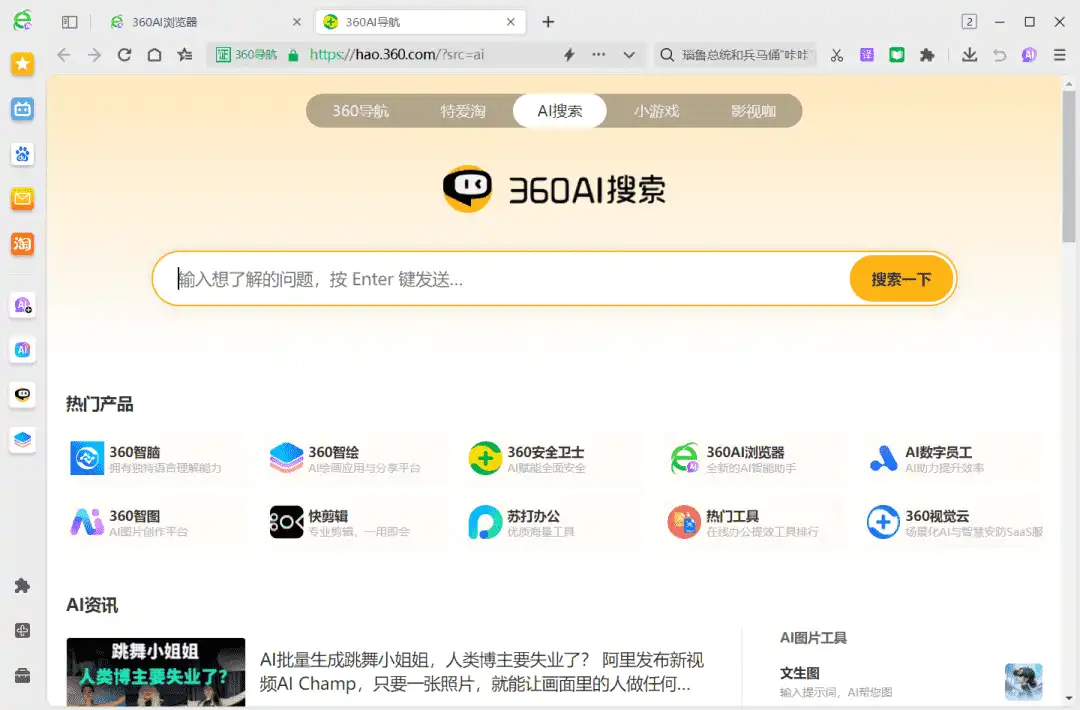The image size is (1080, 710).
Task: Click the address bar URL field
Action: 428,54
